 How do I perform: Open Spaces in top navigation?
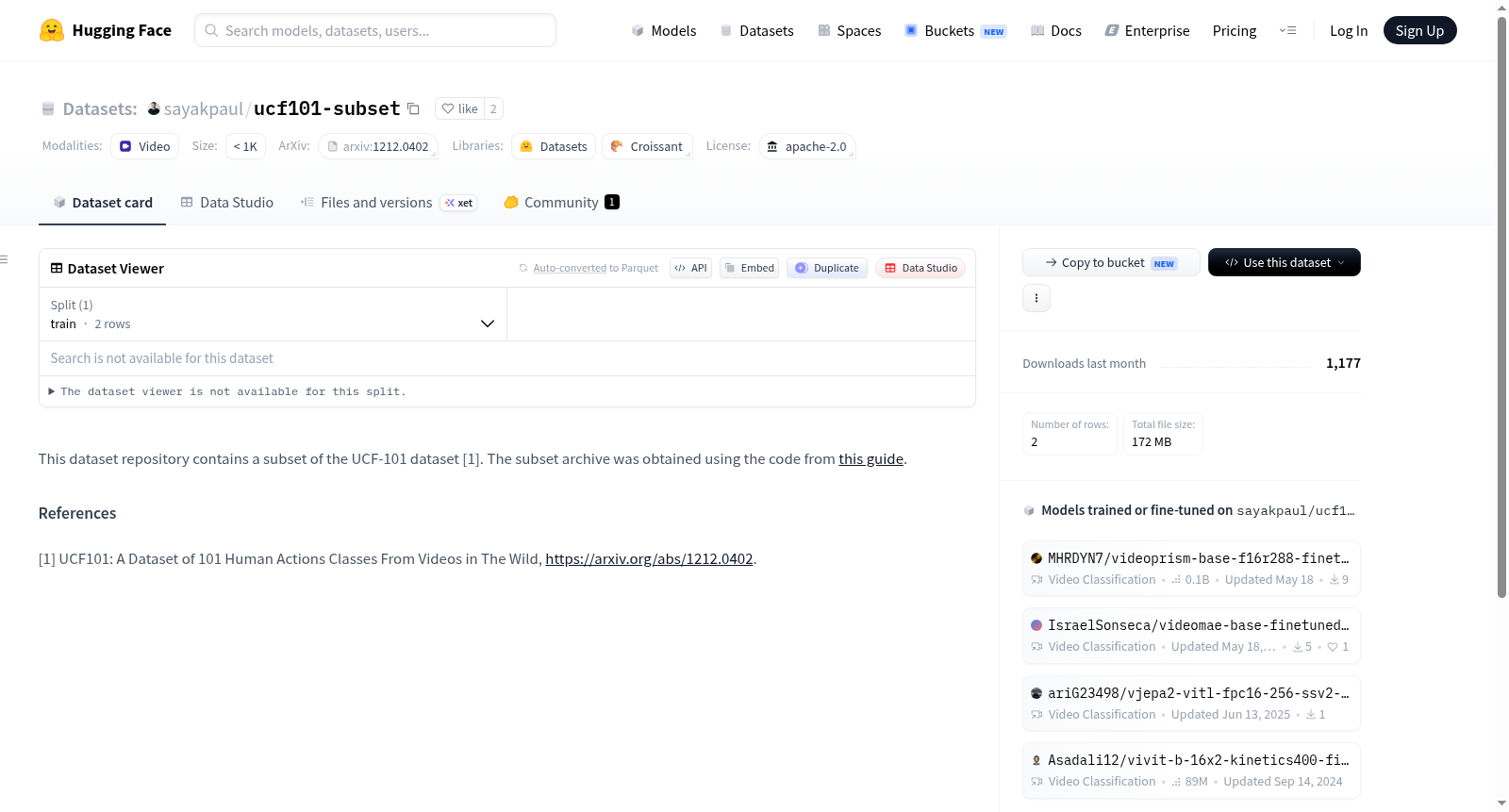point(850,30)
